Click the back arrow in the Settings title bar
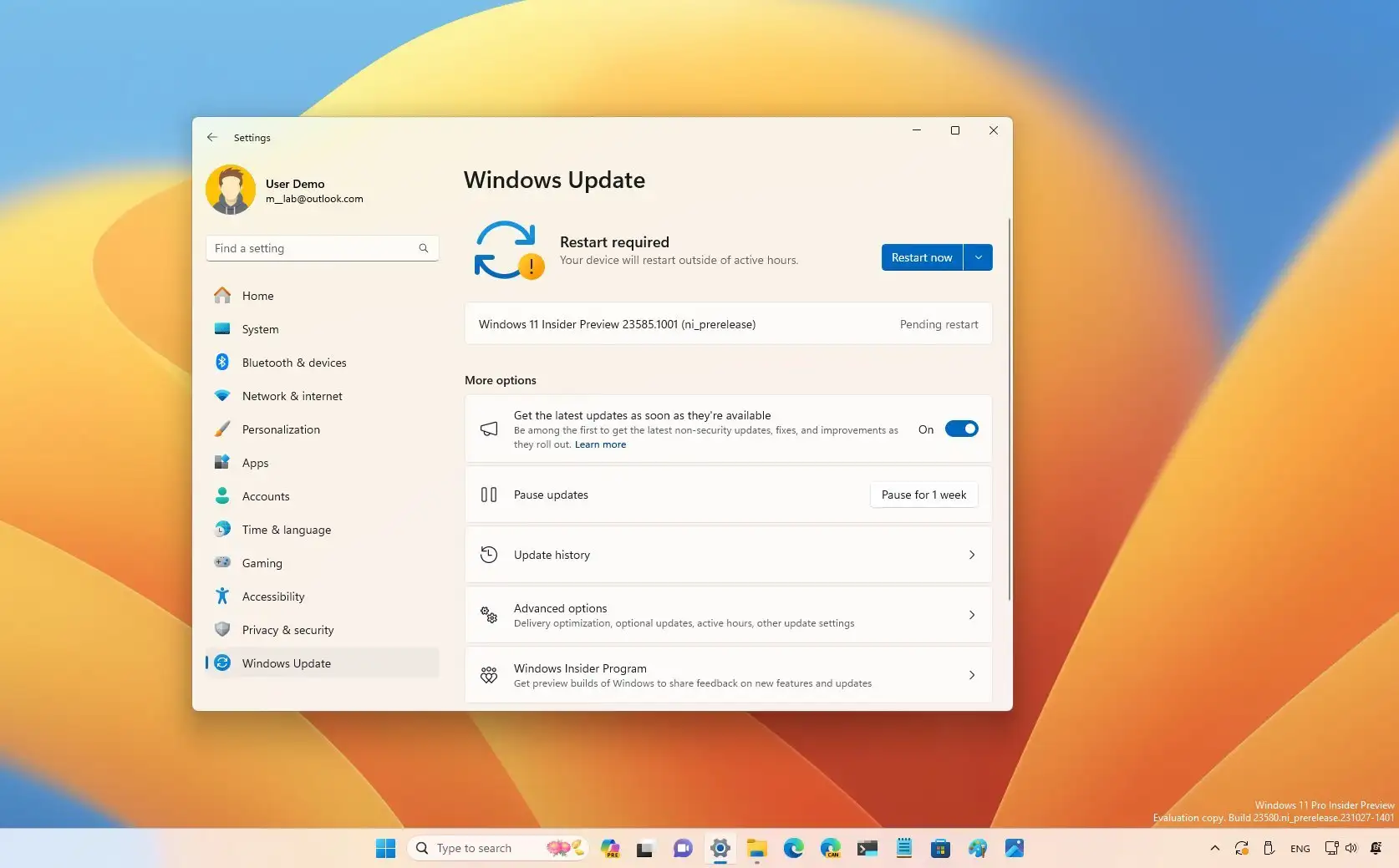The width and height of the screenshot is (1399, 868). click(x=212, y=137)
